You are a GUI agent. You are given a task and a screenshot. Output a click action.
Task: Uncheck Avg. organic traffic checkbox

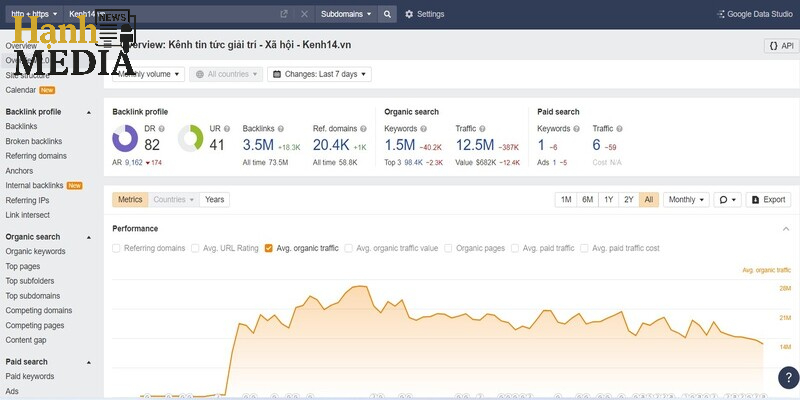point(268,248)
